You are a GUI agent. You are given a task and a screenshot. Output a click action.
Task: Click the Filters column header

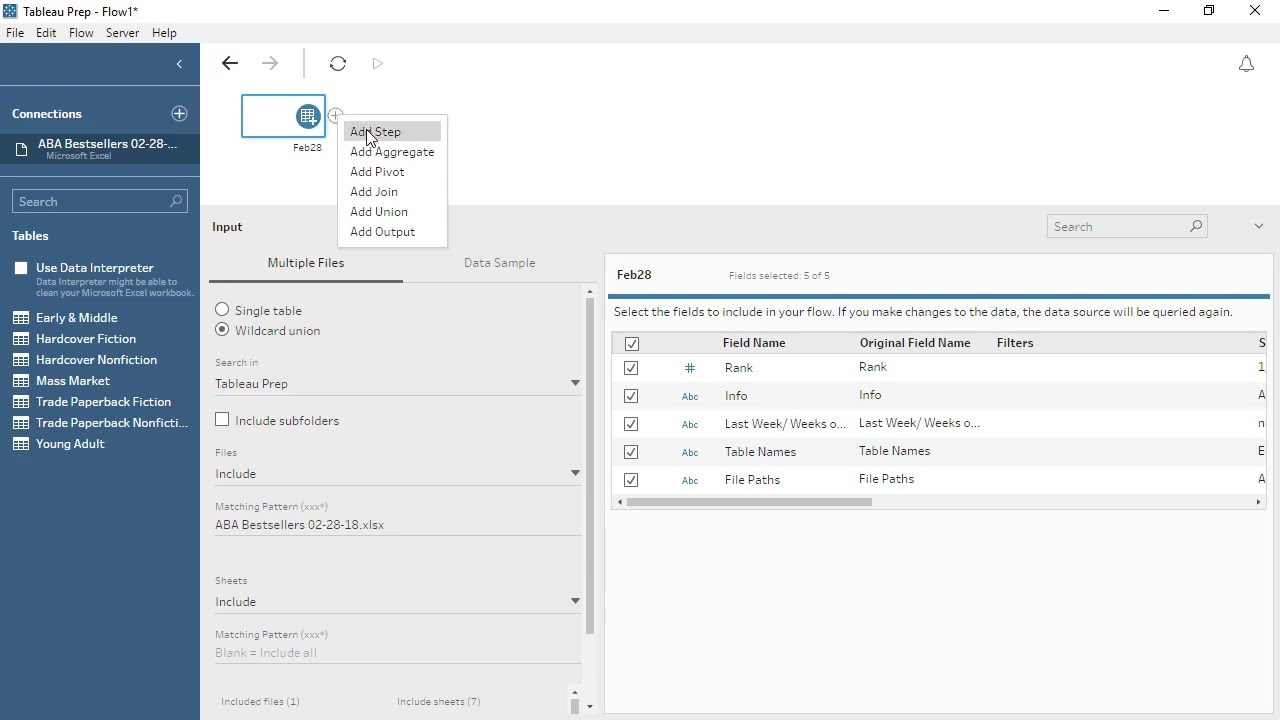(x=1015, y=343)
